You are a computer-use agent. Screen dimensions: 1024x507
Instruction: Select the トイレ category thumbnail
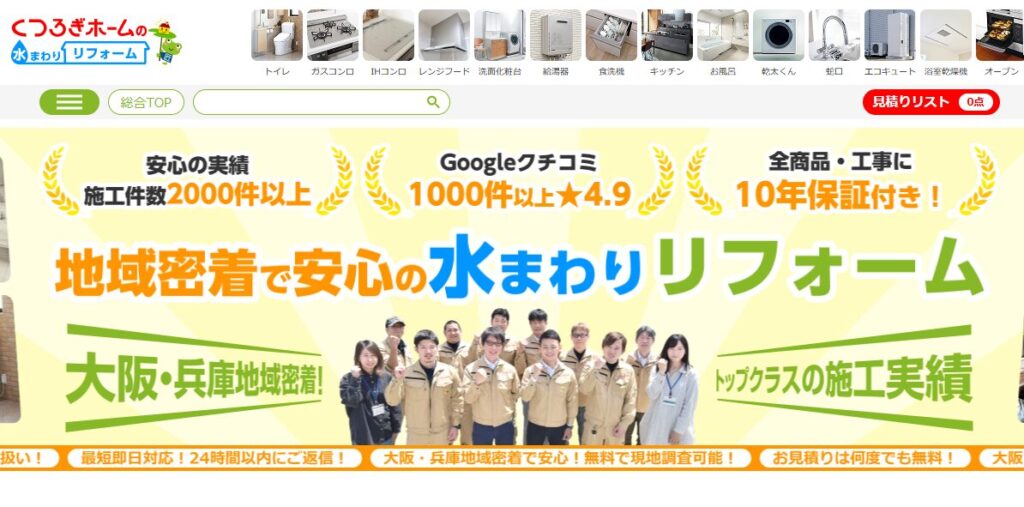277,43
